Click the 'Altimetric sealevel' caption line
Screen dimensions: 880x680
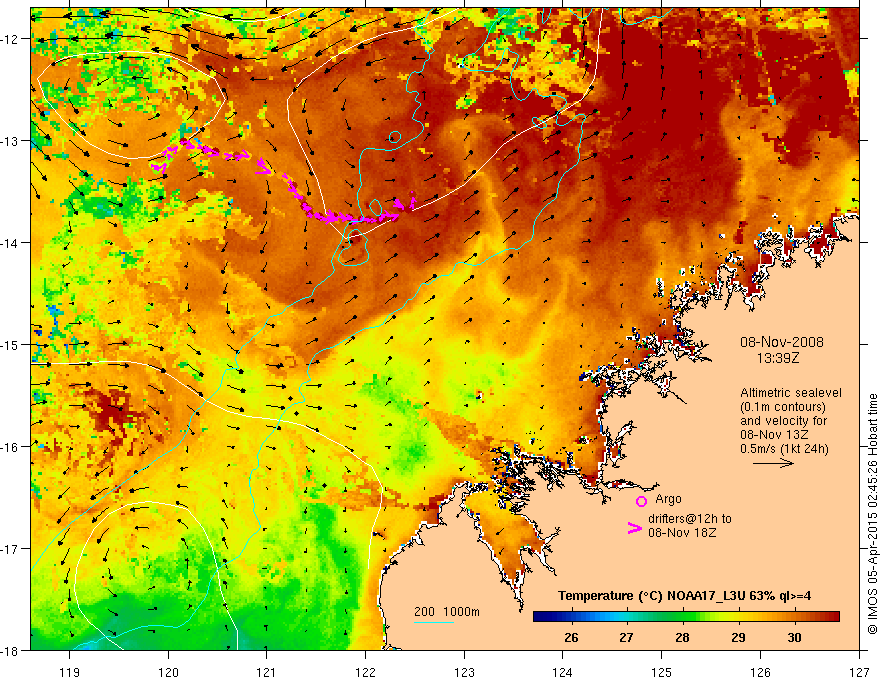[791, 393]
